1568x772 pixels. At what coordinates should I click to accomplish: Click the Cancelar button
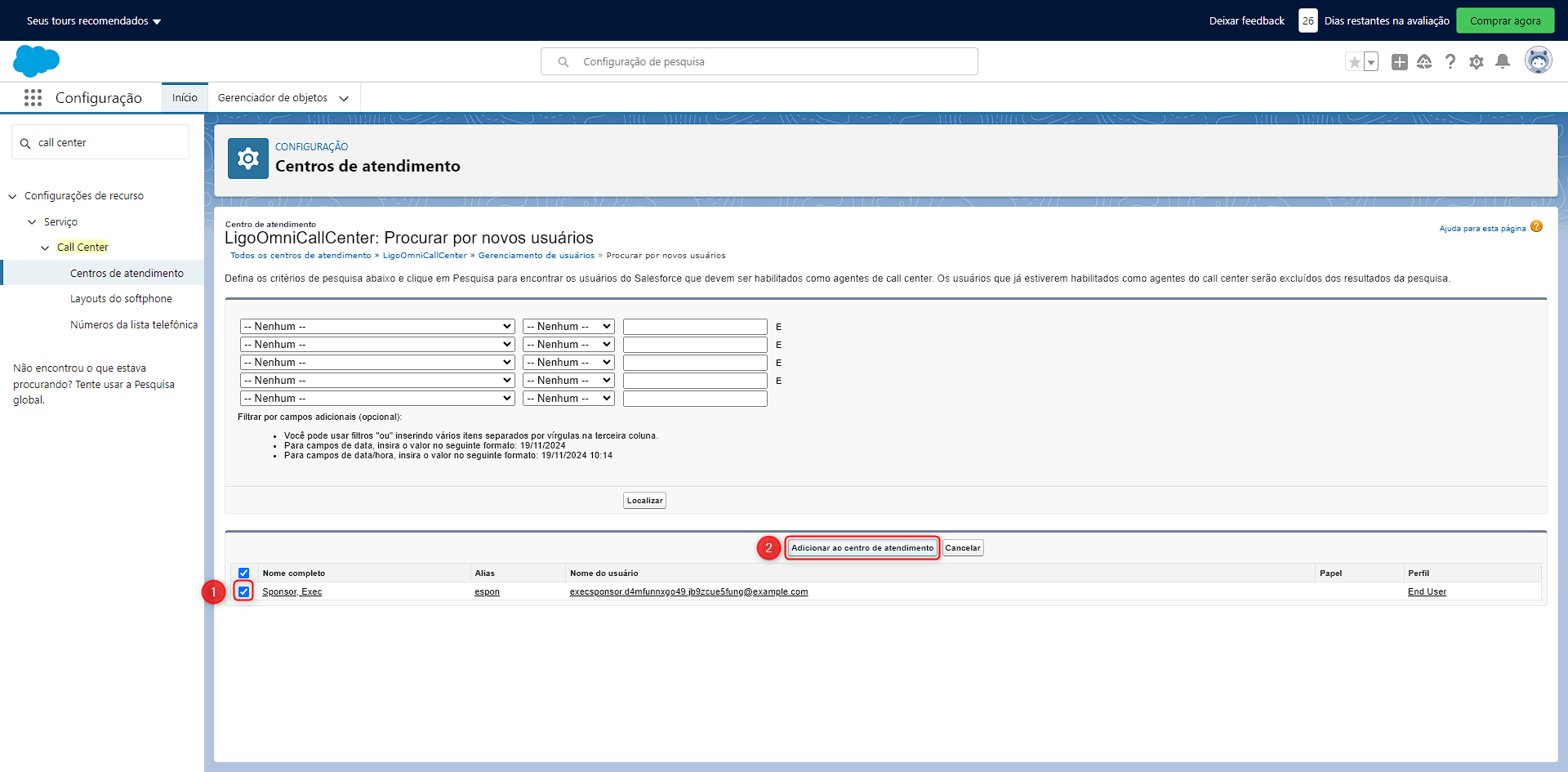[963, 548]
